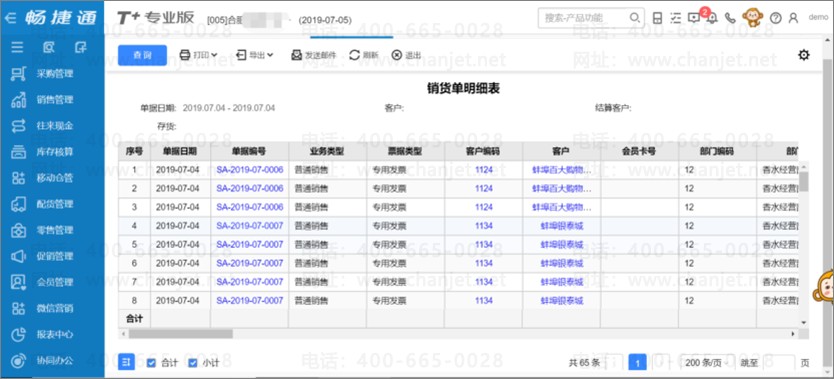
Task: Open the 200 条/页 page size dropdown
Action: pos(706,363)
